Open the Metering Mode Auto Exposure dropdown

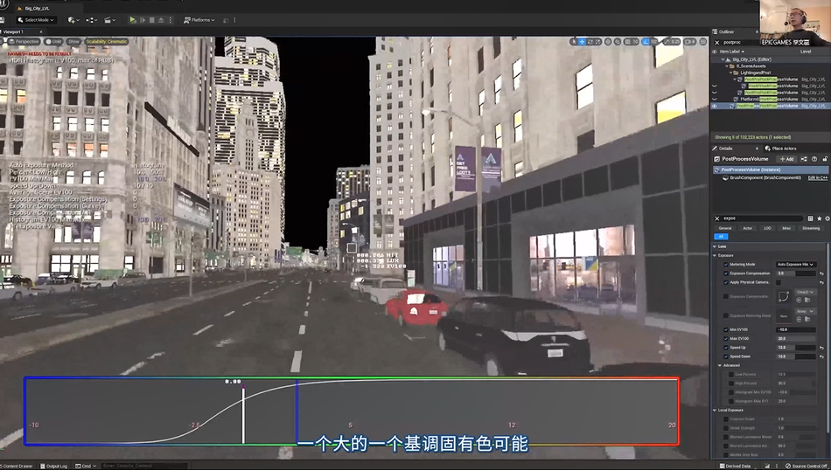796,264
